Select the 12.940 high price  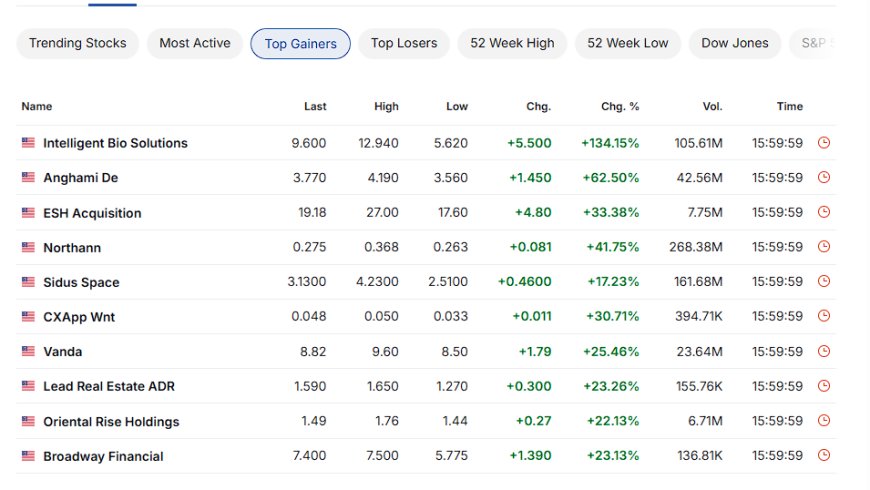tap(378, 143)
